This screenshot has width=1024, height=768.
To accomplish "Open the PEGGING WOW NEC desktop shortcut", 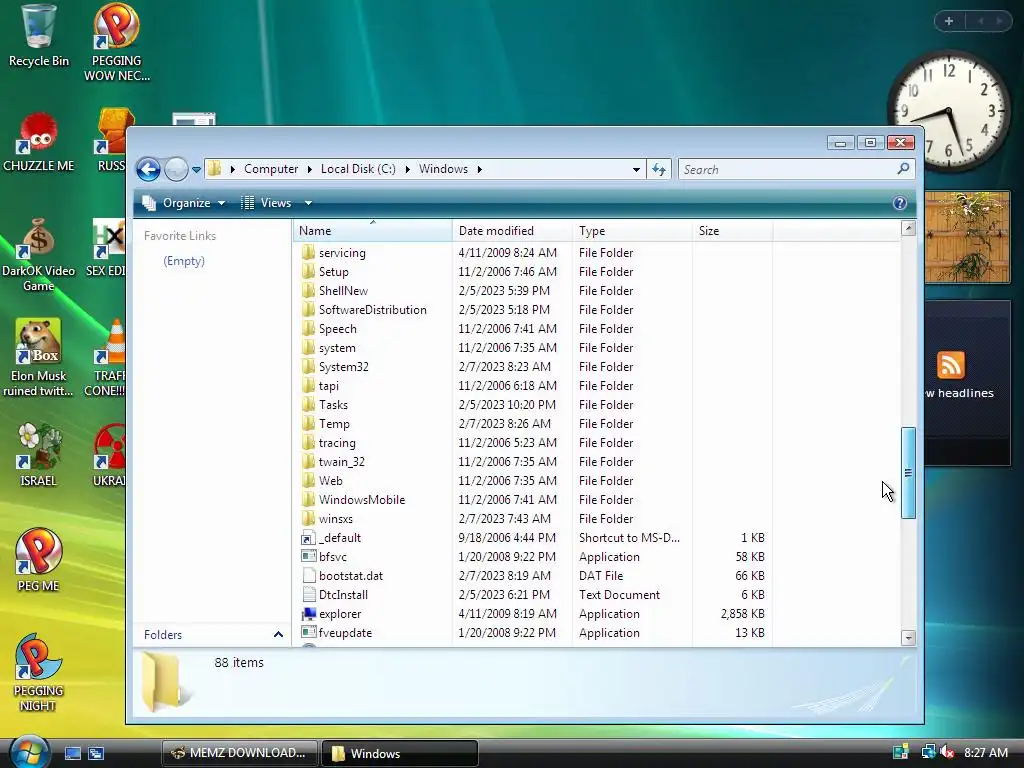I will coord(116,42).
